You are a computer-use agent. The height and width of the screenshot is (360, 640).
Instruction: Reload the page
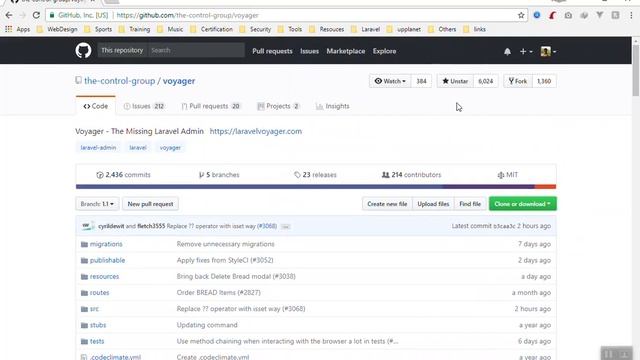pos(36,16)
